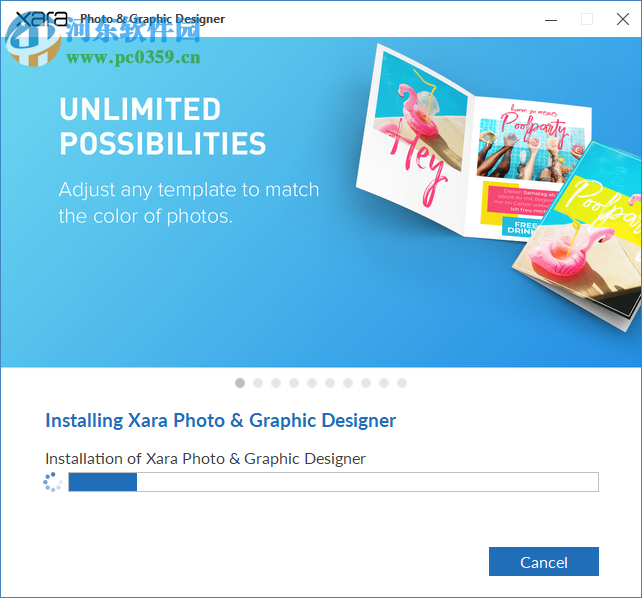Select the second slideshow dot
Viewport: 642px width, 598px height.
click(258, 383)
